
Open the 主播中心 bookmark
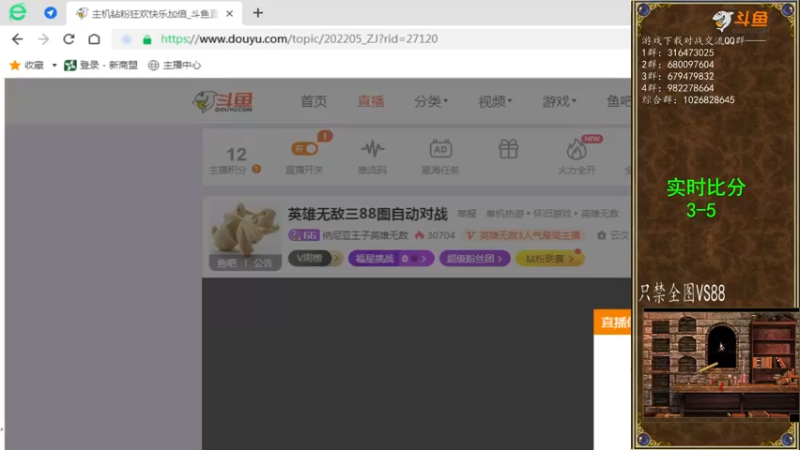pyautogui.click(x=174, y=65)
